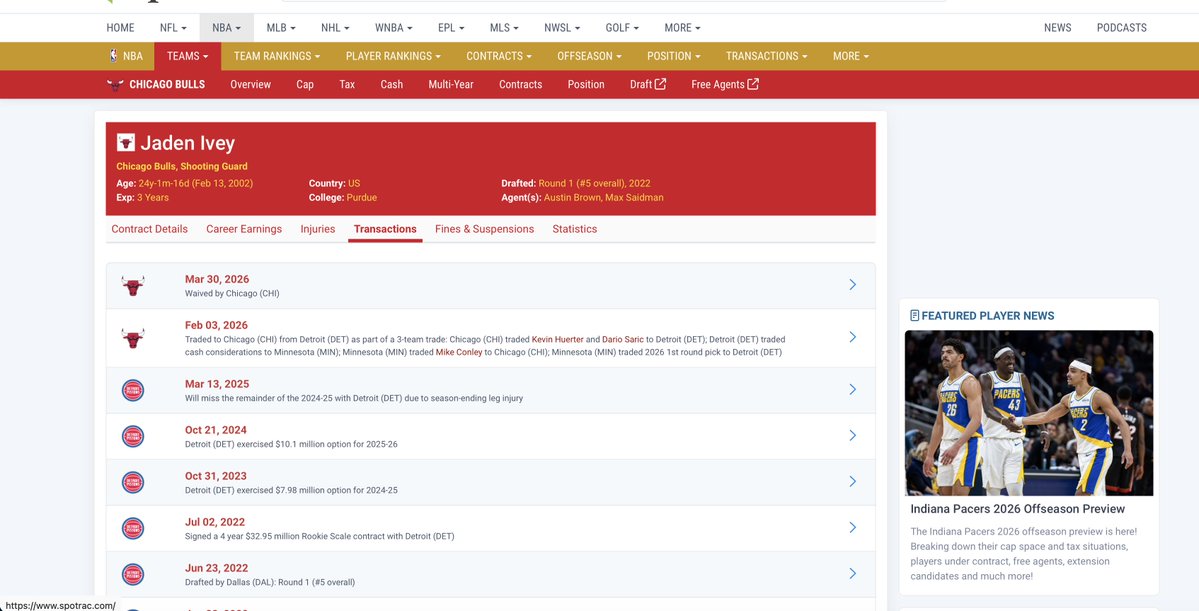
Task: Click external link icon next to Free Agents
Action: click(x=753, y=84)
